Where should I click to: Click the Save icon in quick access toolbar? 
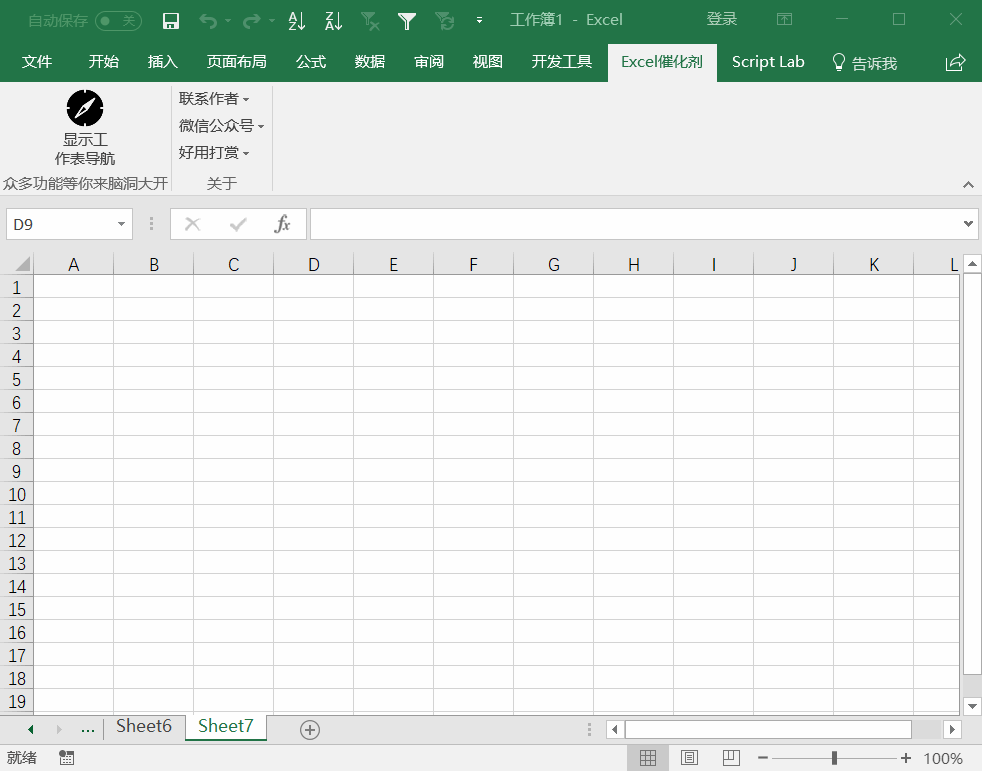[170, 21]
